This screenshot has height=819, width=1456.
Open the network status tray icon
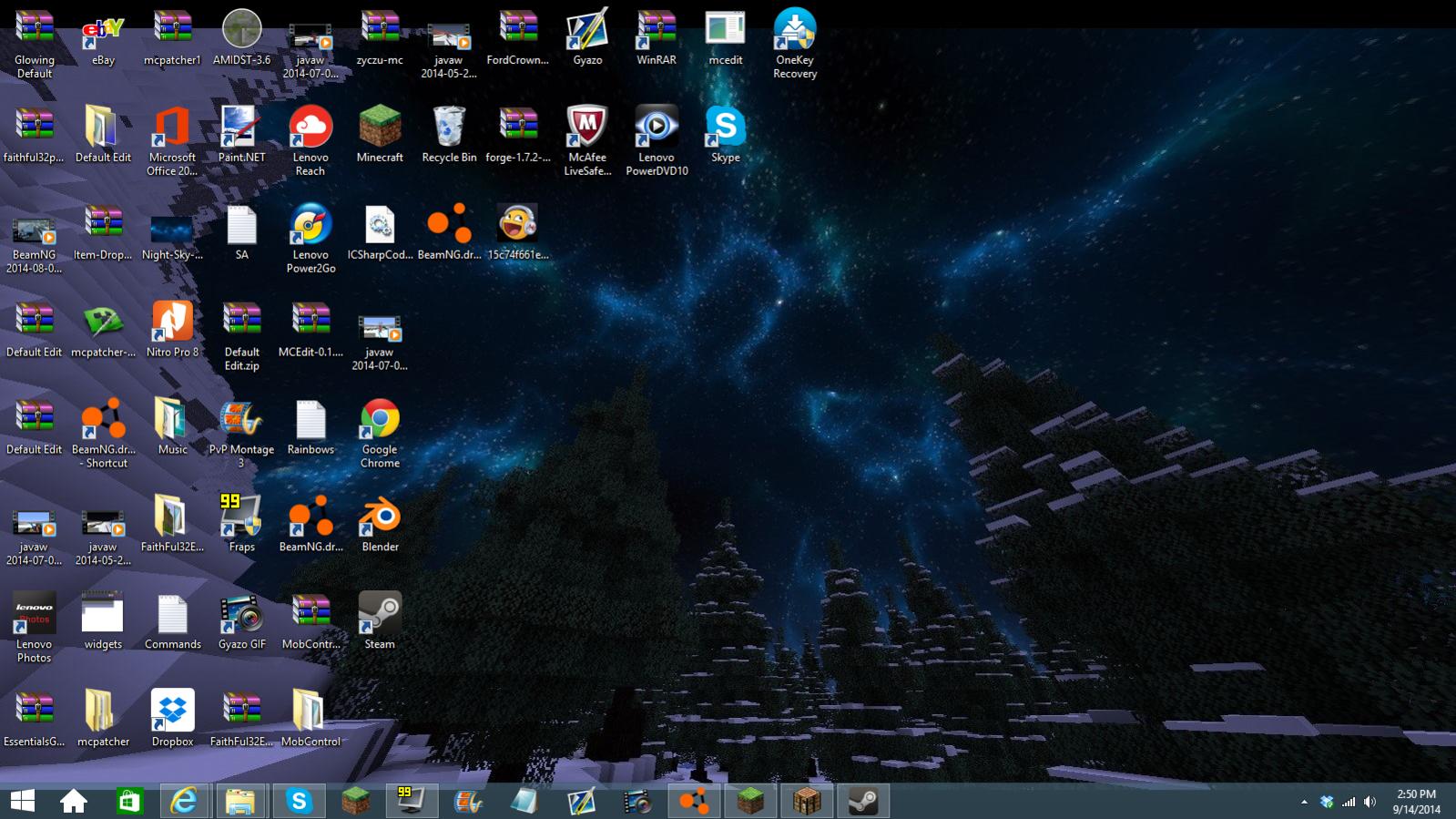1349,802
